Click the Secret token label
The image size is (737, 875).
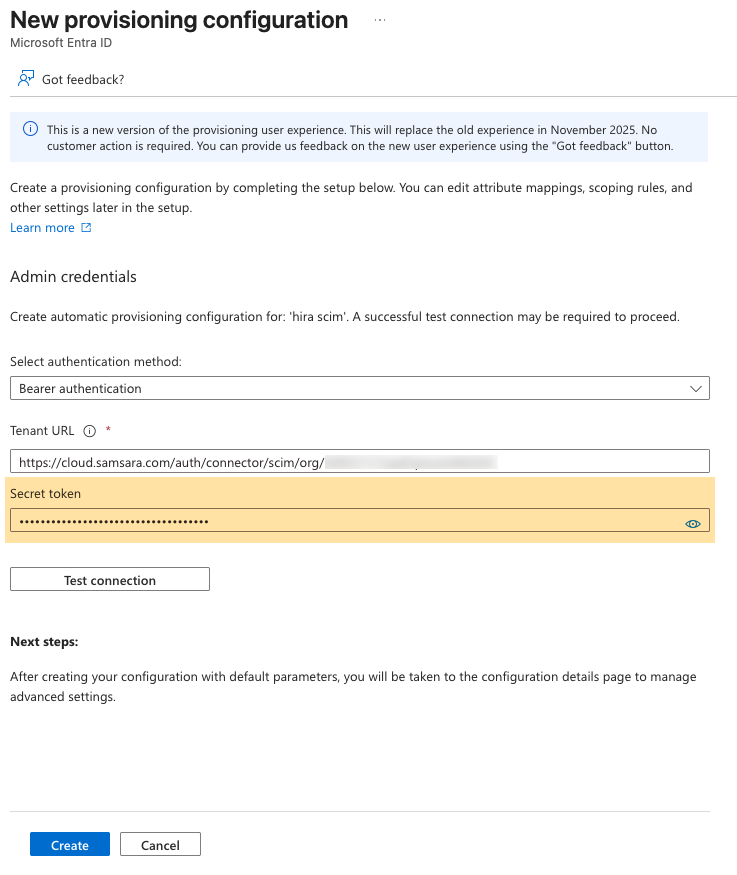pyautogui.click(x=45, y=493)
